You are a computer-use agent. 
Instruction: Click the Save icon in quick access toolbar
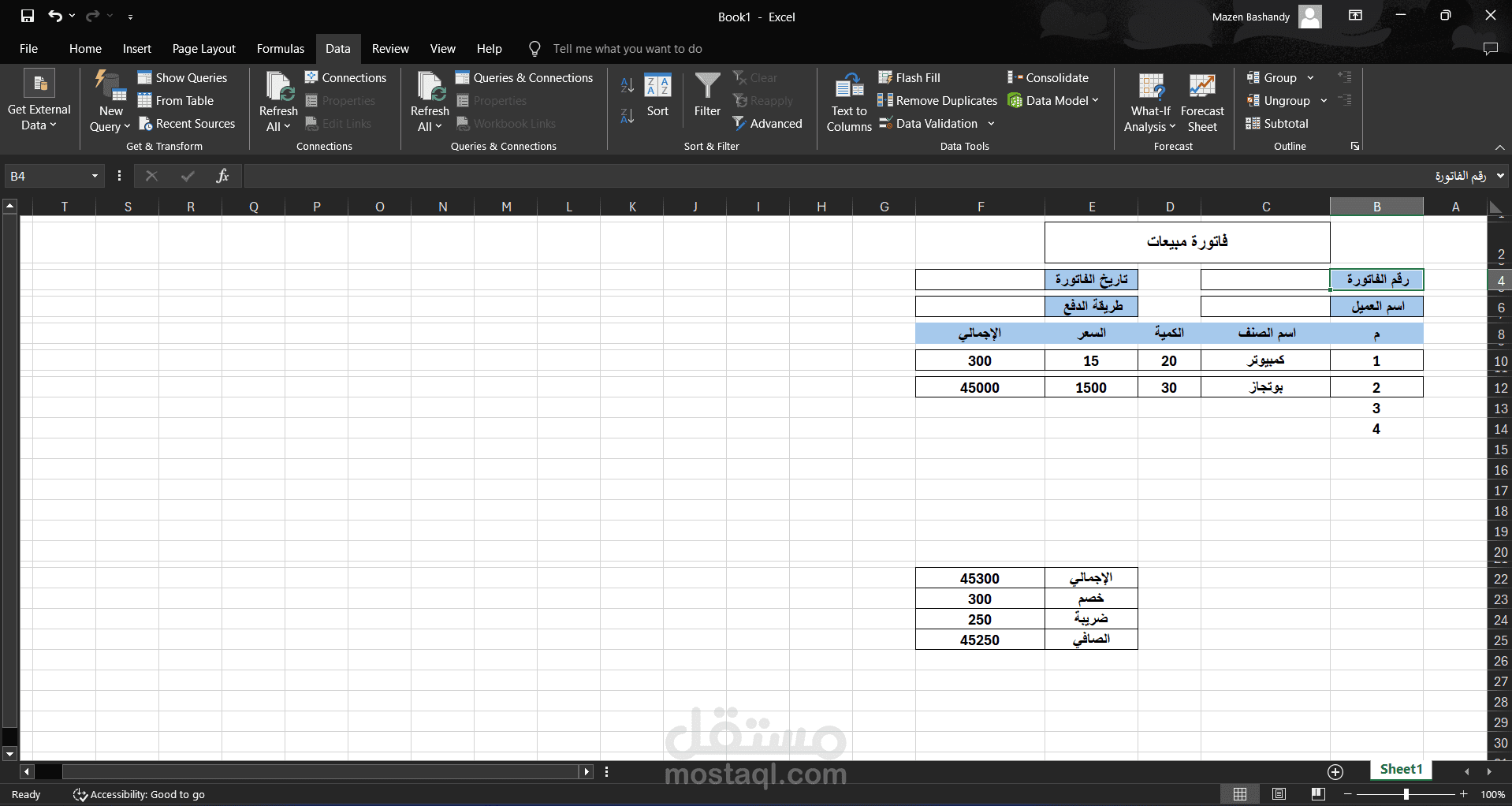(x=28, y=16)
